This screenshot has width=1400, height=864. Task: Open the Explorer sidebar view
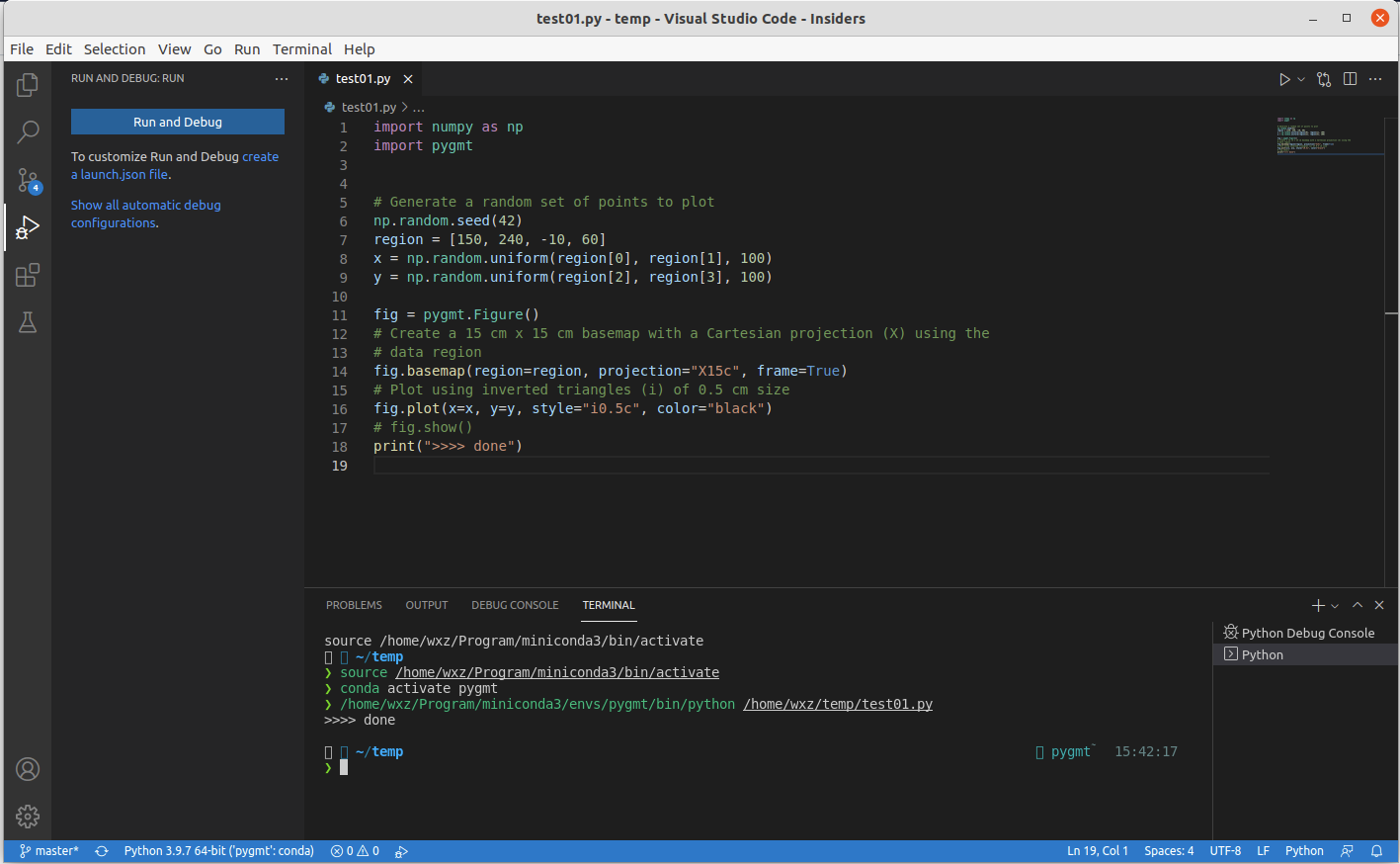(x=27, y=85)
